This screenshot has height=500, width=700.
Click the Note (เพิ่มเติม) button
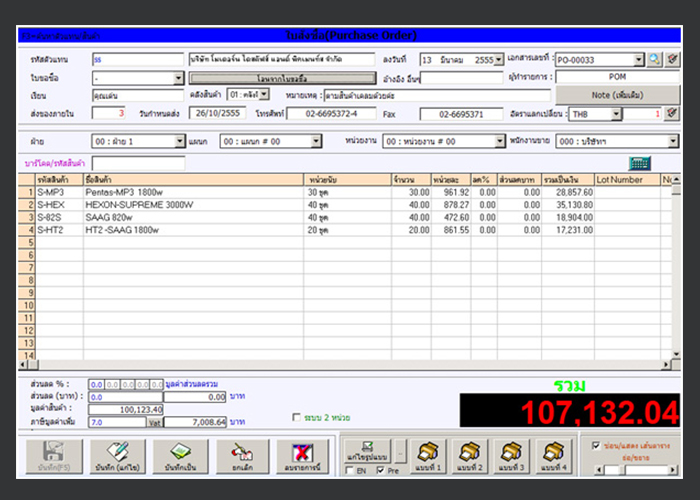[617, 95]
